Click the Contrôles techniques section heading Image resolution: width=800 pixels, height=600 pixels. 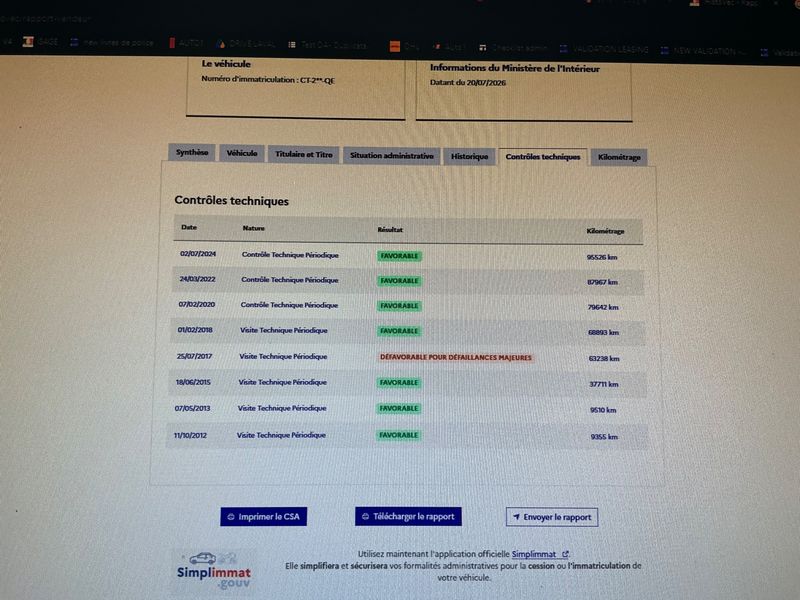coord(232,201)
